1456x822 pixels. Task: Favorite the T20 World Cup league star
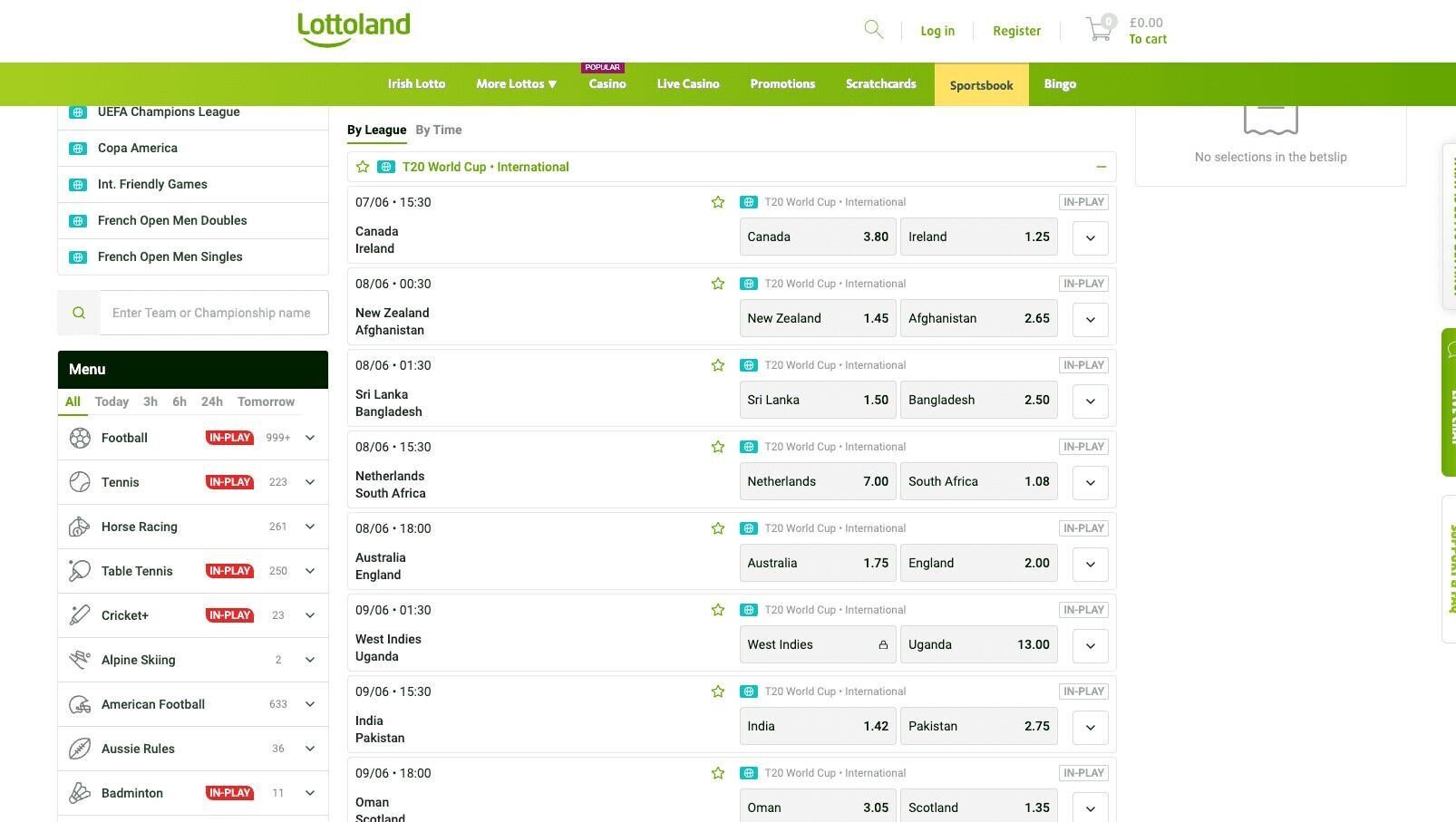tap(363, 167)
